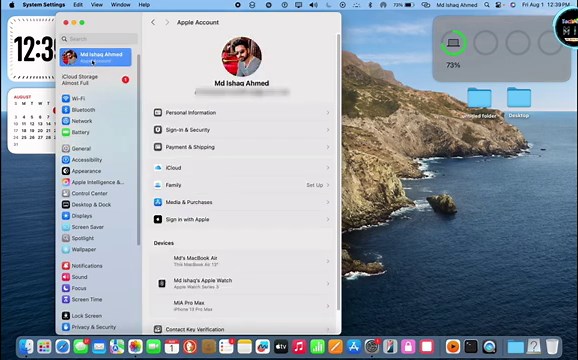Open the Battery settings pane
578x360 pixels.
(76, 132)
